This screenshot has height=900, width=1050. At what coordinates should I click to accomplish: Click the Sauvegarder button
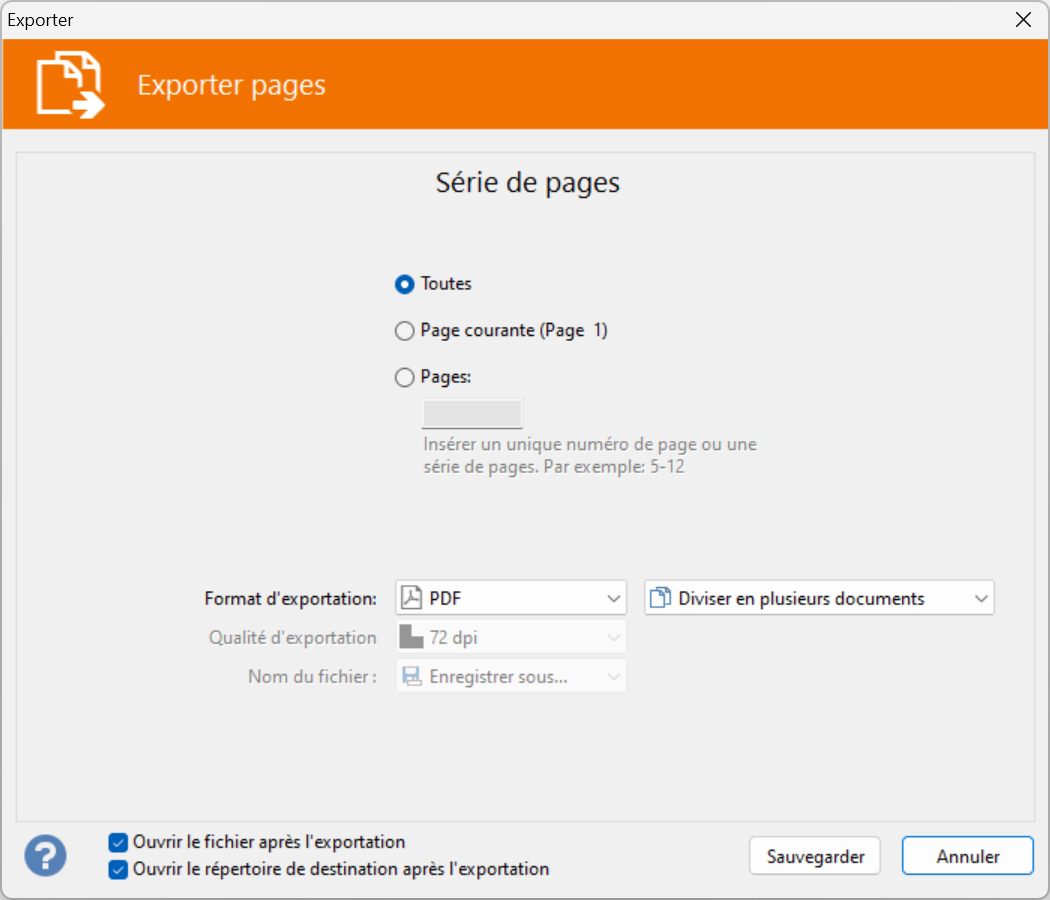click(814, 856)
